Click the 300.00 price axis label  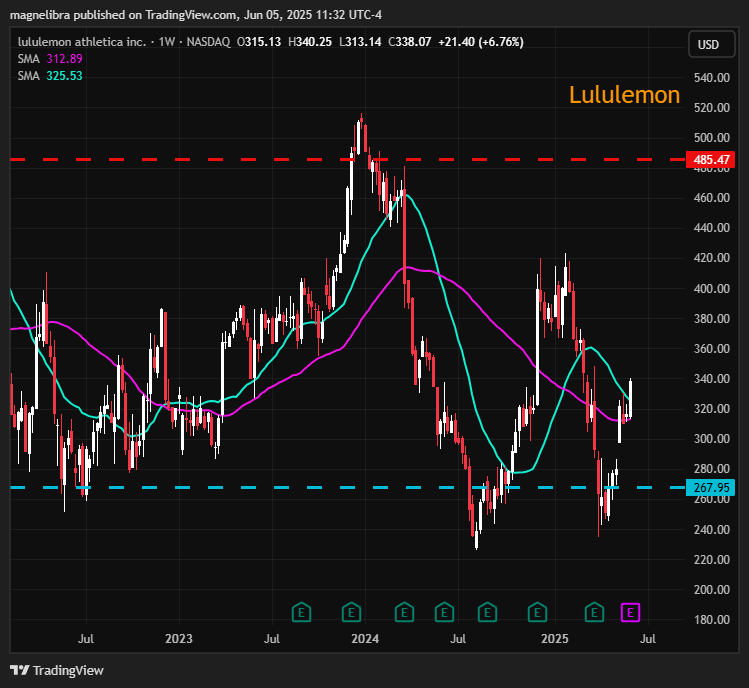pos(712,439)
